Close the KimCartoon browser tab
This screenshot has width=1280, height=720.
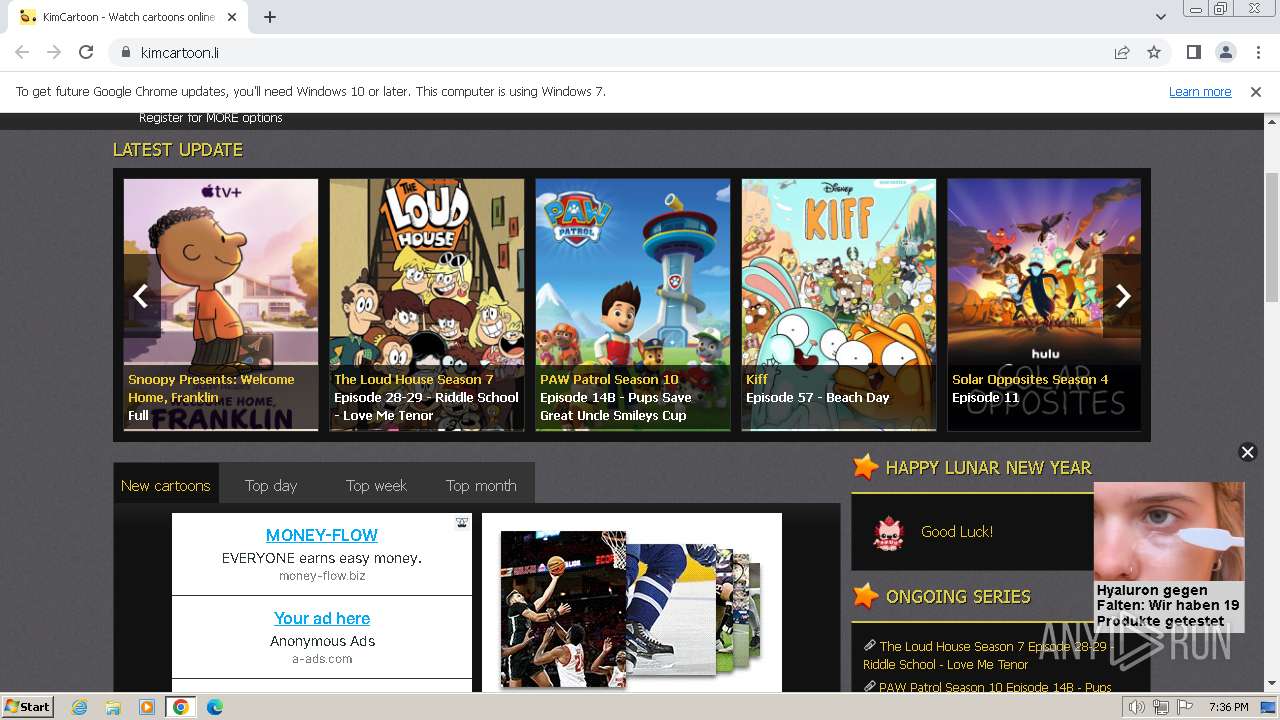(233, 17)
